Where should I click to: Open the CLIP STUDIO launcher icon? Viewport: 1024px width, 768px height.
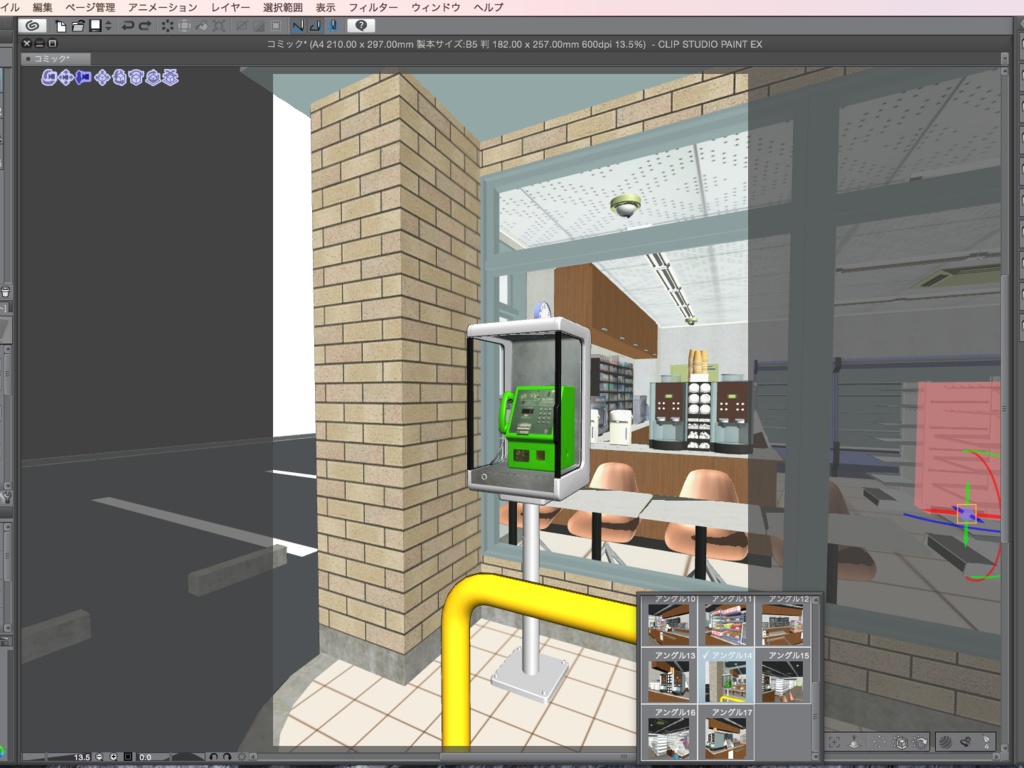tap(32, 25)
